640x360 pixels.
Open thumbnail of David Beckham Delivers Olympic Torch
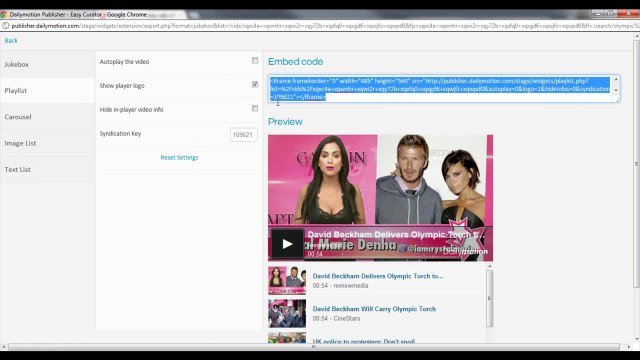pyautogui.click(x=287, y=280)
